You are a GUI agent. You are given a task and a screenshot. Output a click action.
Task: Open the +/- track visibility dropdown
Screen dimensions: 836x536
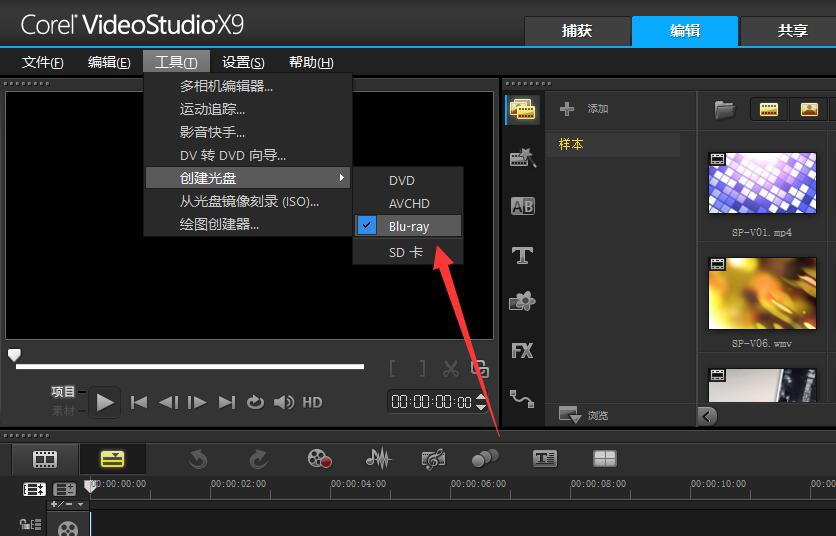tap(67, 504)
